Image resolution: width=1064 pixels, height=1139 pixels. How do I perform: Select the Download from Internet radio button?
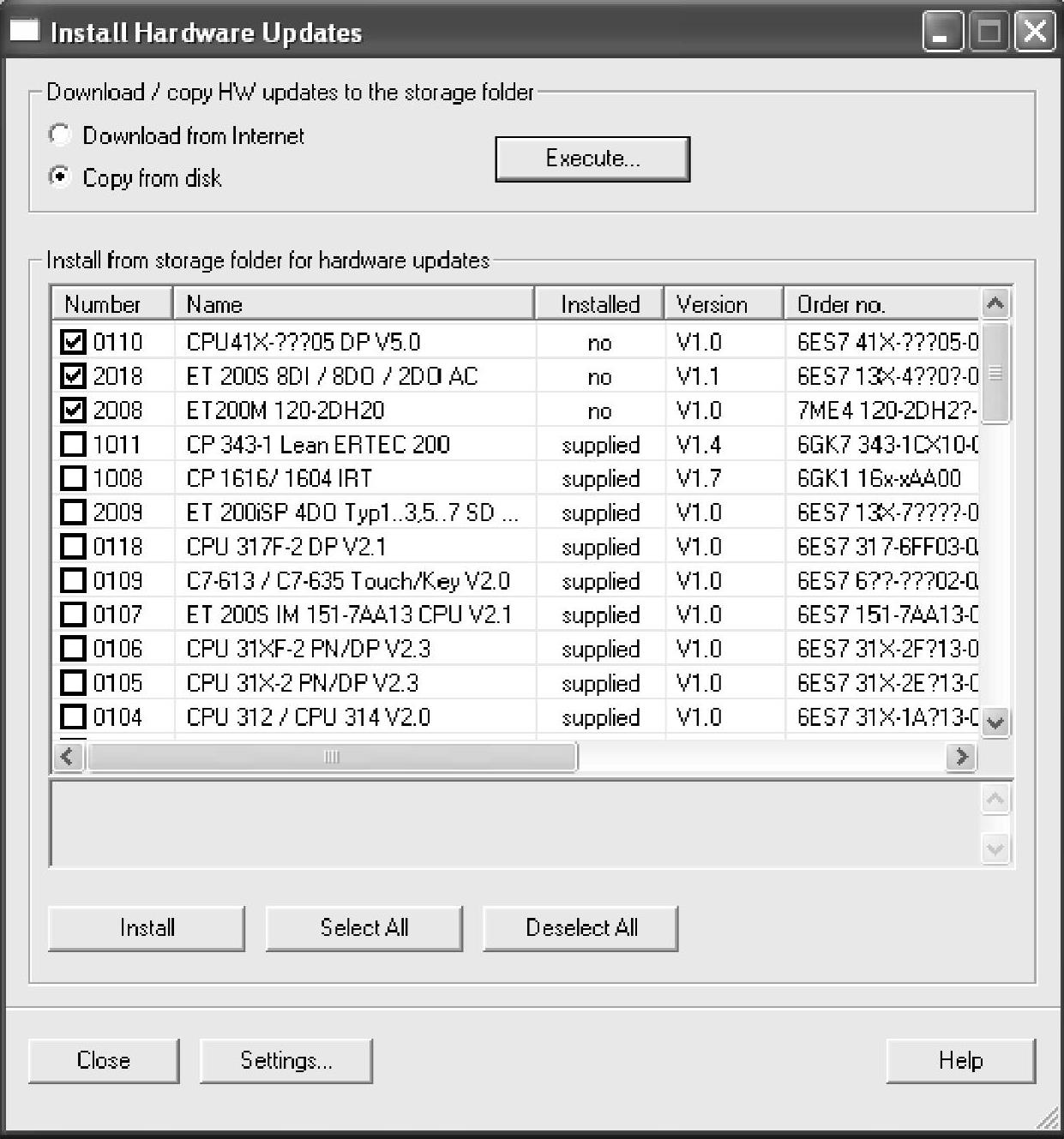(59, 135)
